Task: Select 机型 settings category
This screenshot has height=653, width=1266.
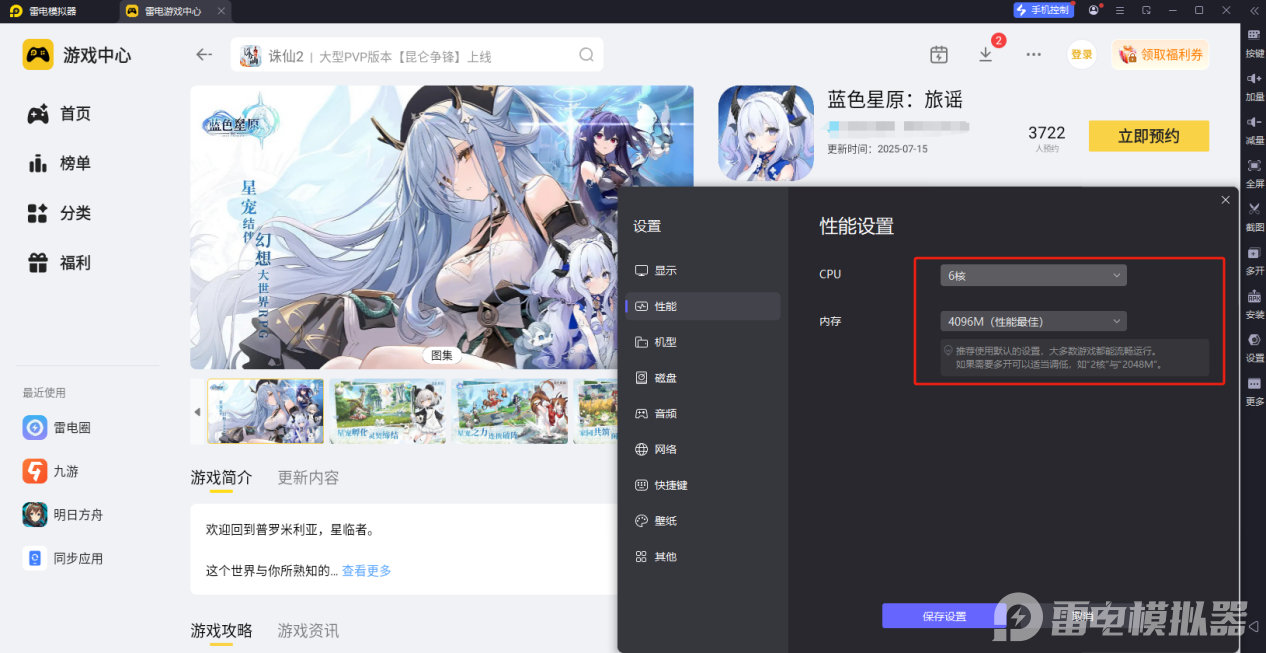Action: click(703, 342)
